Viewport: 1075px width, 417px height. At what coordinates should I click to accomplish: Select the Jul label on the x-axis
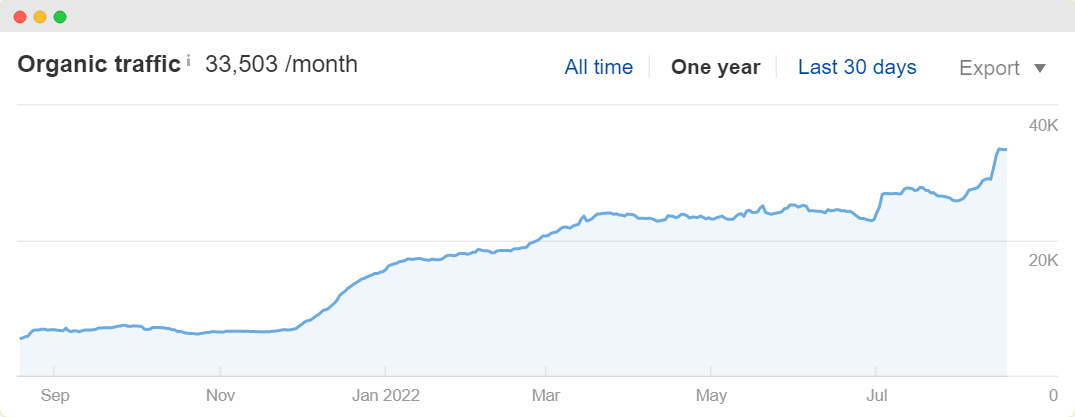[x=875, y=396]
